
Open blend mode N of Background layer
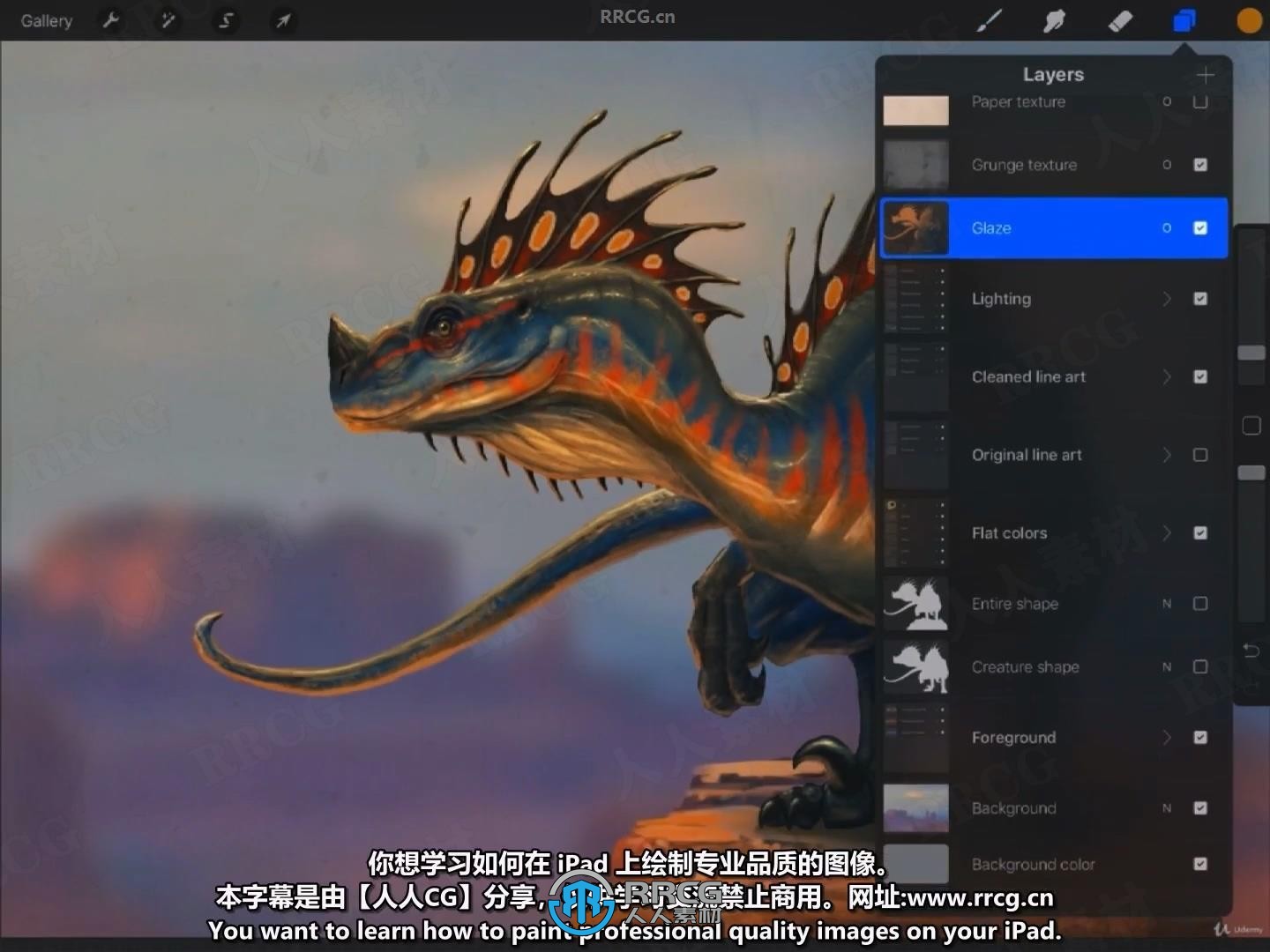click(1167, 808)
